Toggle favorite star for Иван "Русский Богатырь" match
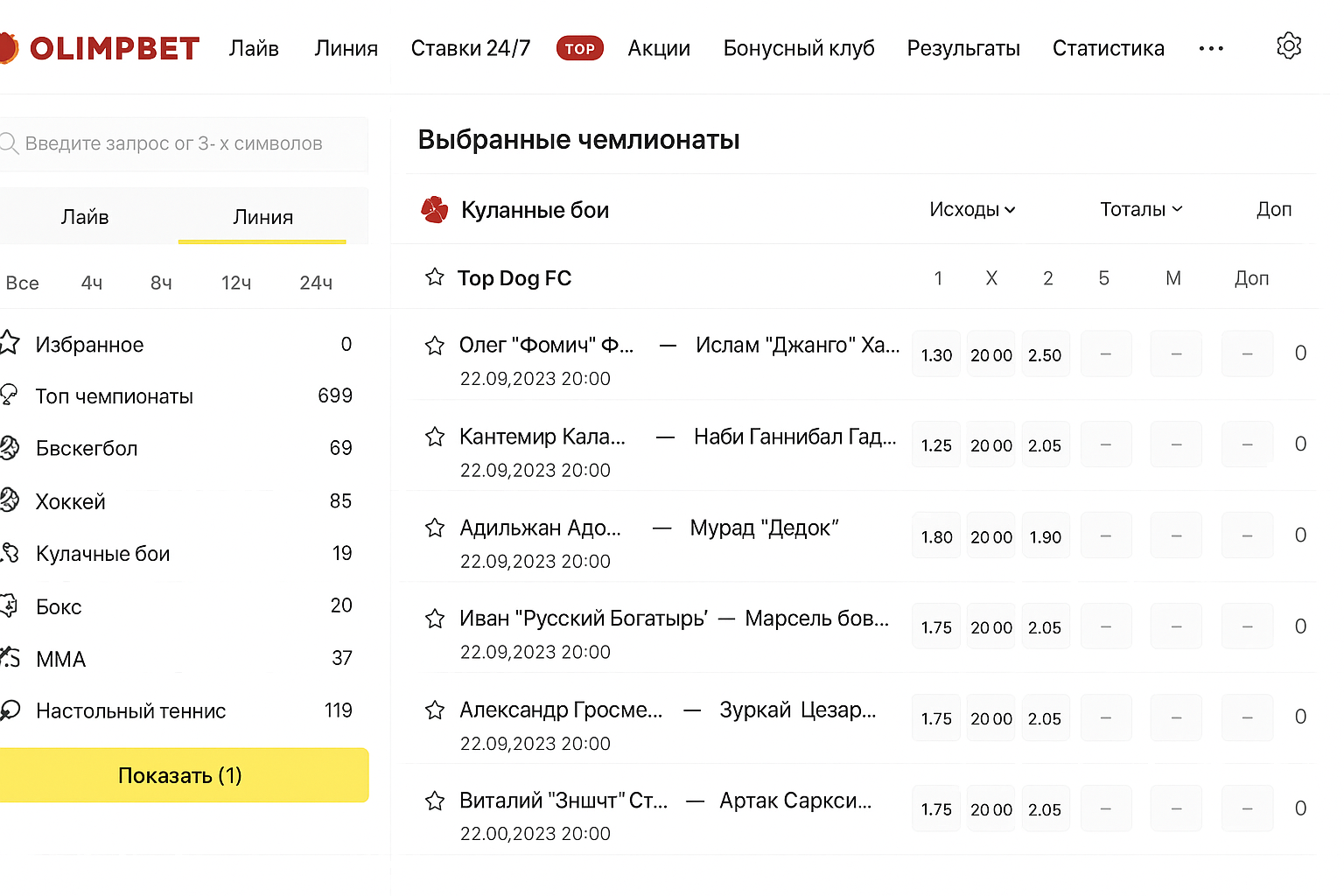 pyautogui.click(x=435, y=619)
